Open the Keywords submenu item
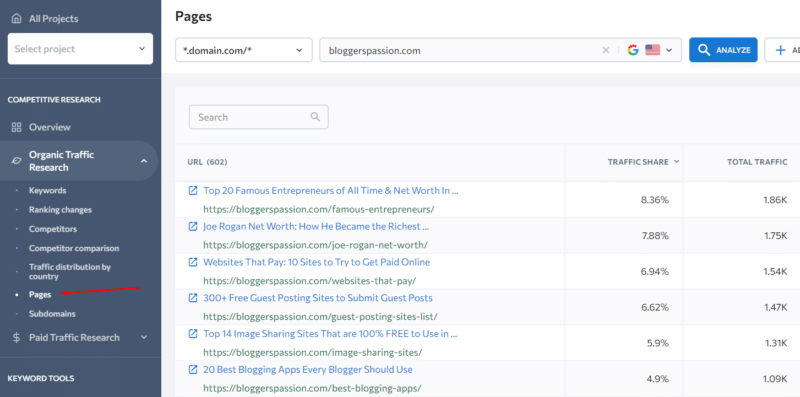The image size is (800, 397). pos(47,190)
